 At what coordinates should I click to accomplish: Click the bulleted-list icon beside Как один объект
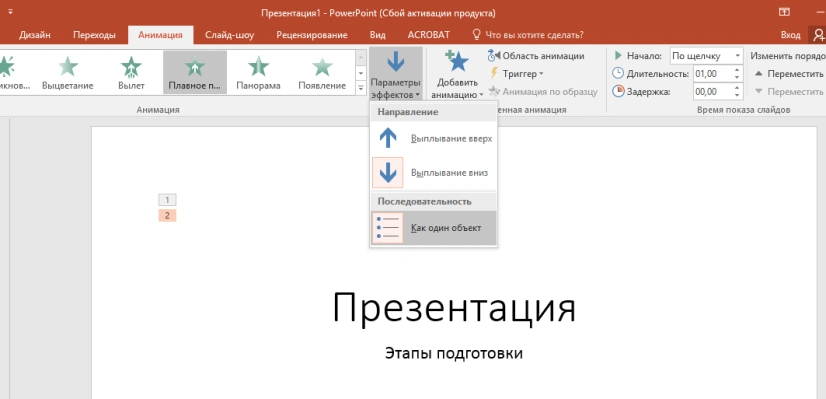[x=388, y=228]
